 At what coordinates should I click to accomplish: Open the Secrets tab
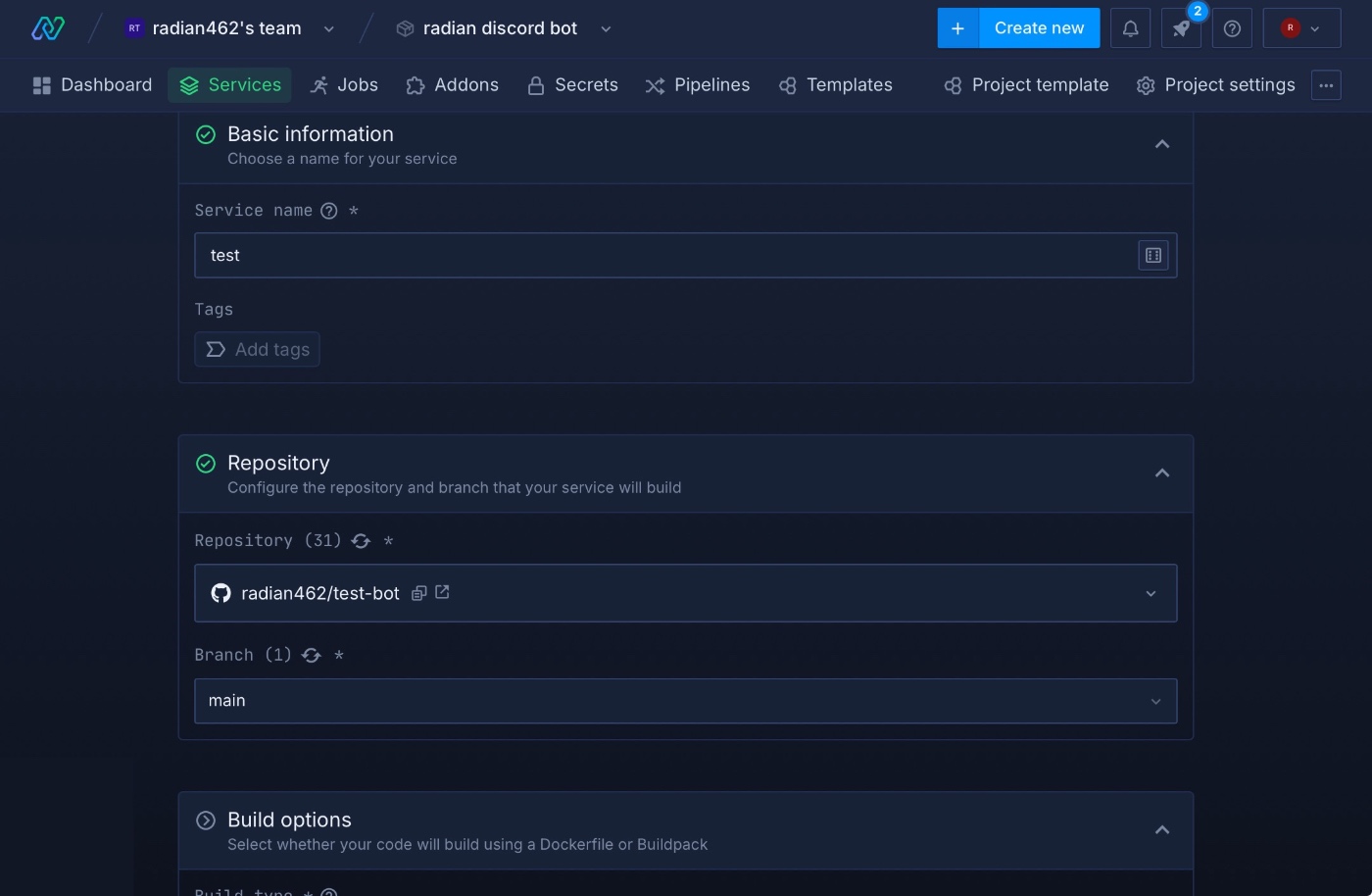(x=572, y=85)
